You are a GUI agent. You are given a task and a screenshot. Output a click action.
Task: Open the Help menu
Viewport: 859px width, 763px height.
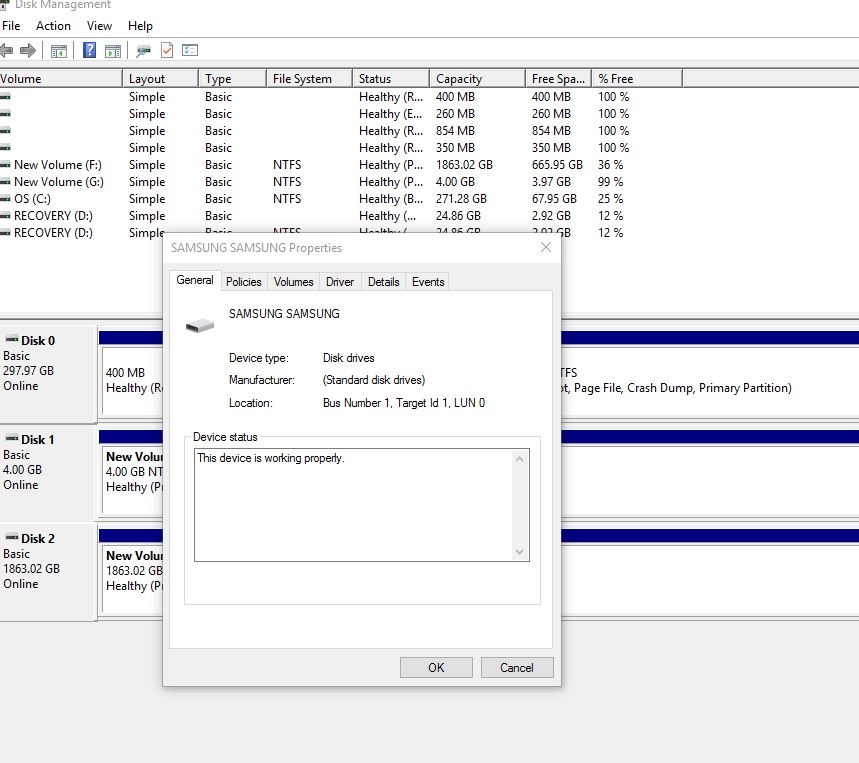[140, 26]
